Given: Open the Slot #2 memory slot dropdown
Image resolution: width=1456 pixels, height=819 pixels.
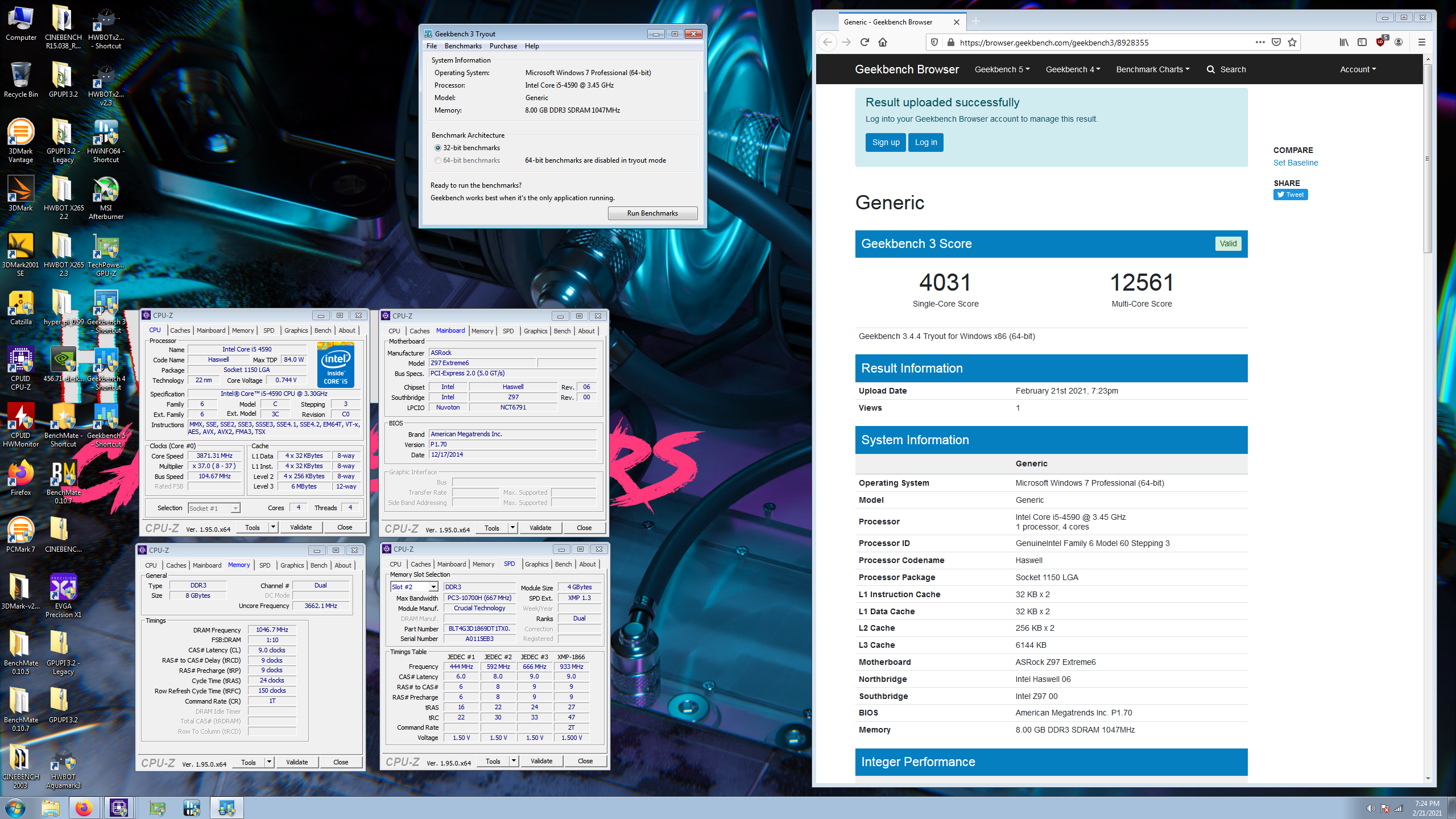Looking at the screenshot, I should tap(414, 587).
